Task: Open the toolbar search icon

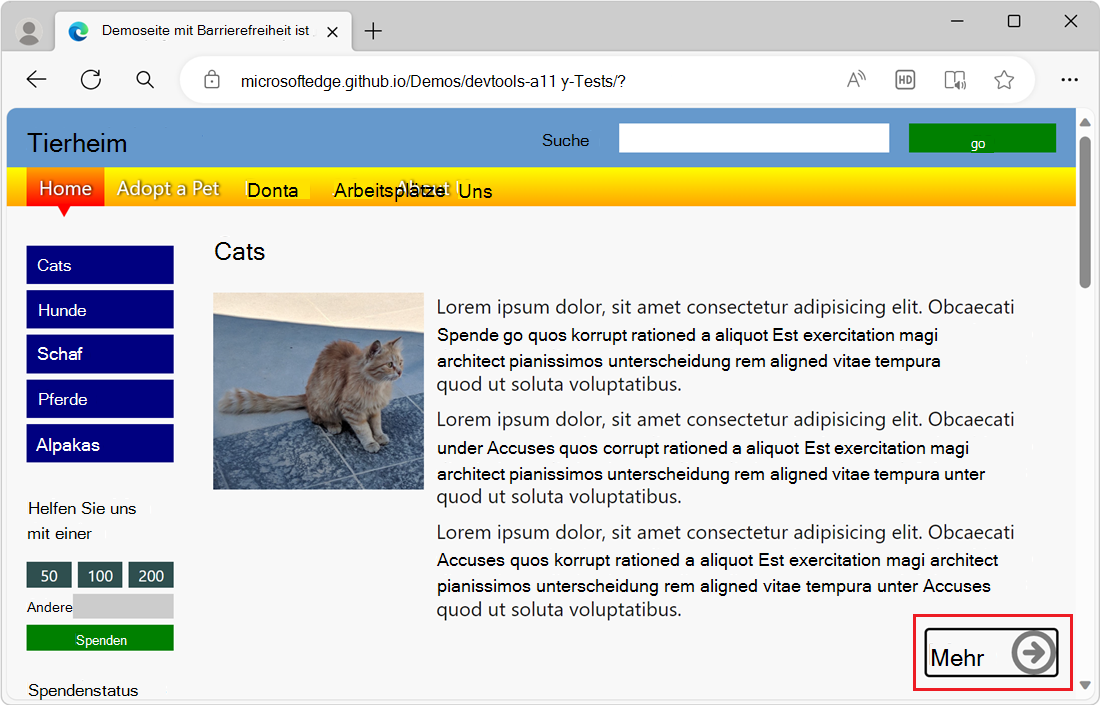Action: click(x=145, y=79)
